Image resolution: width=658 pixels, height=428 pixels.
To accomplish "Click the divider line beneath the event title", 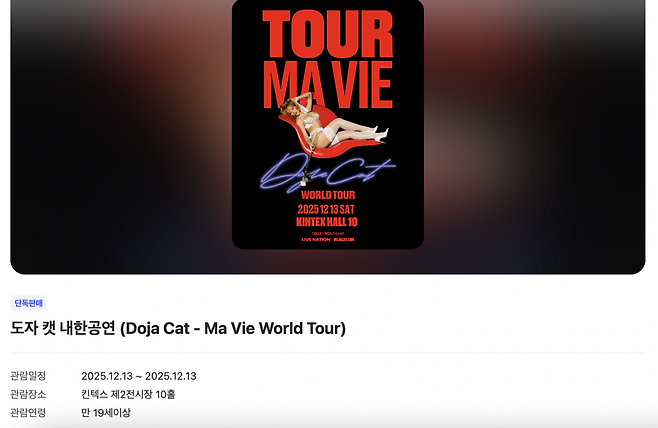I will [328, 353].
